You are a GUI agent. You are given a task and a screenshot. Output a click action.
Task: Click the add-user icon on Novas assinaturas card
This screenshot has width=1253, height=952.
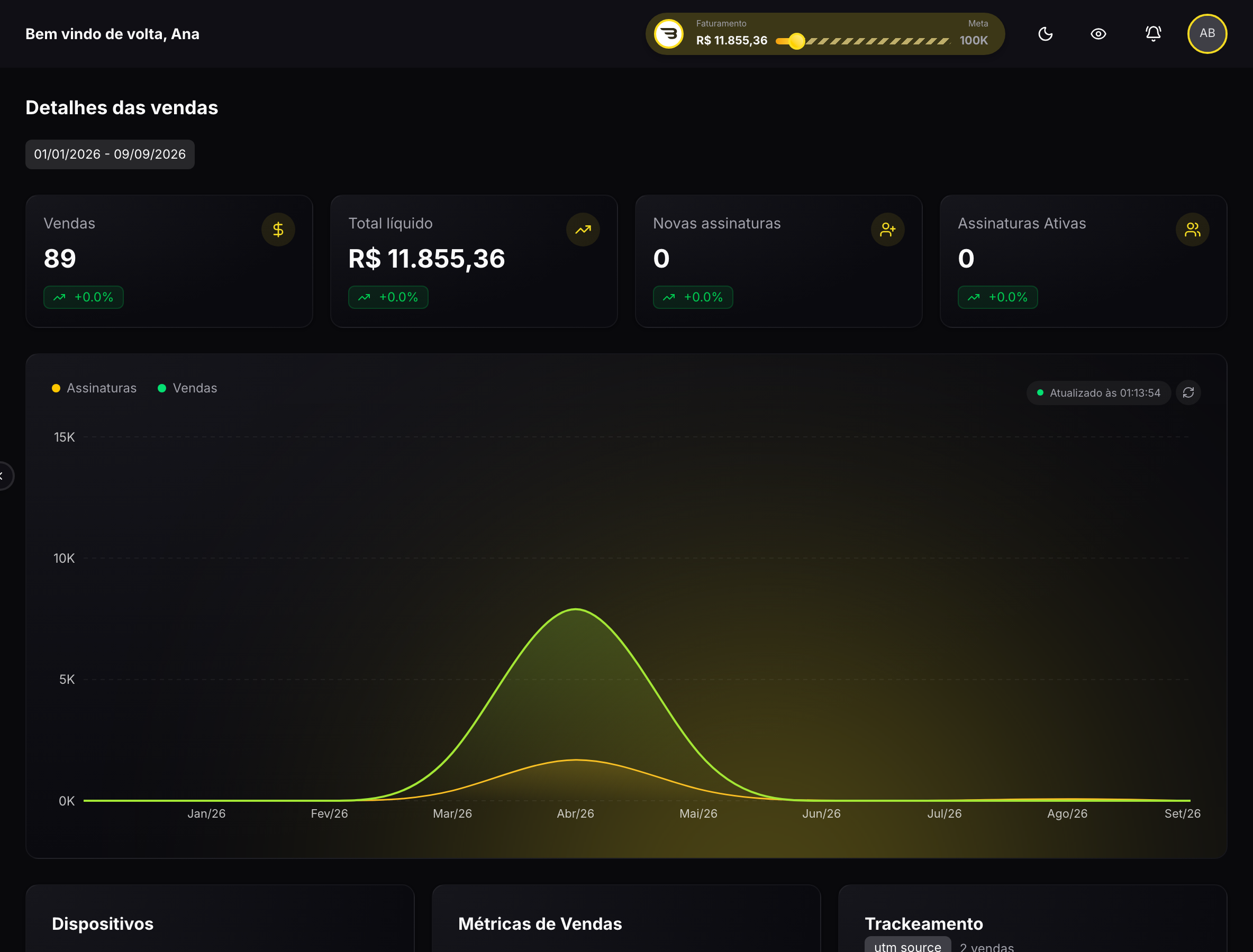coord(888,230)
